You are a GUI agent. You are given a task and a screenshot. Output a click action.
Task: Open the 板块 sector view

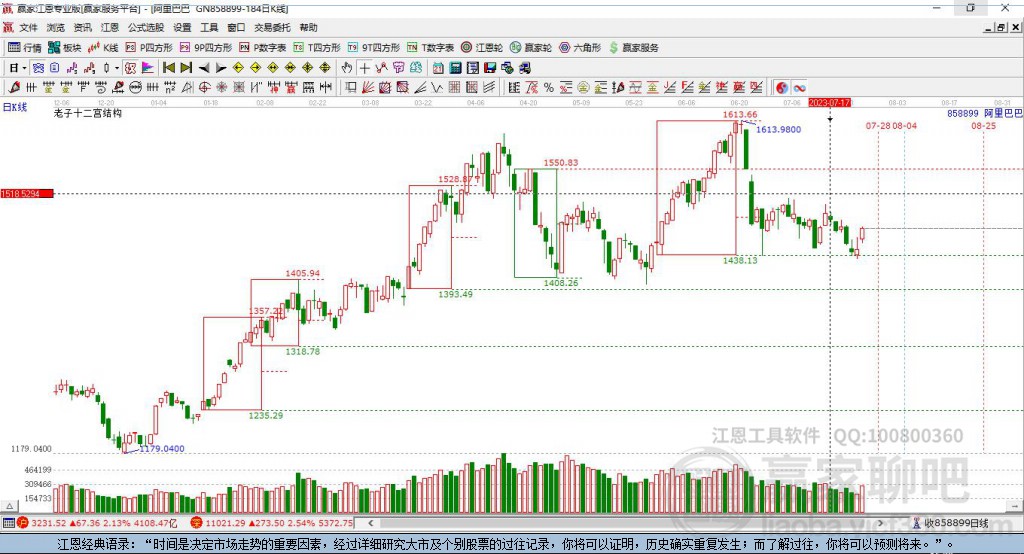point(64,48)
